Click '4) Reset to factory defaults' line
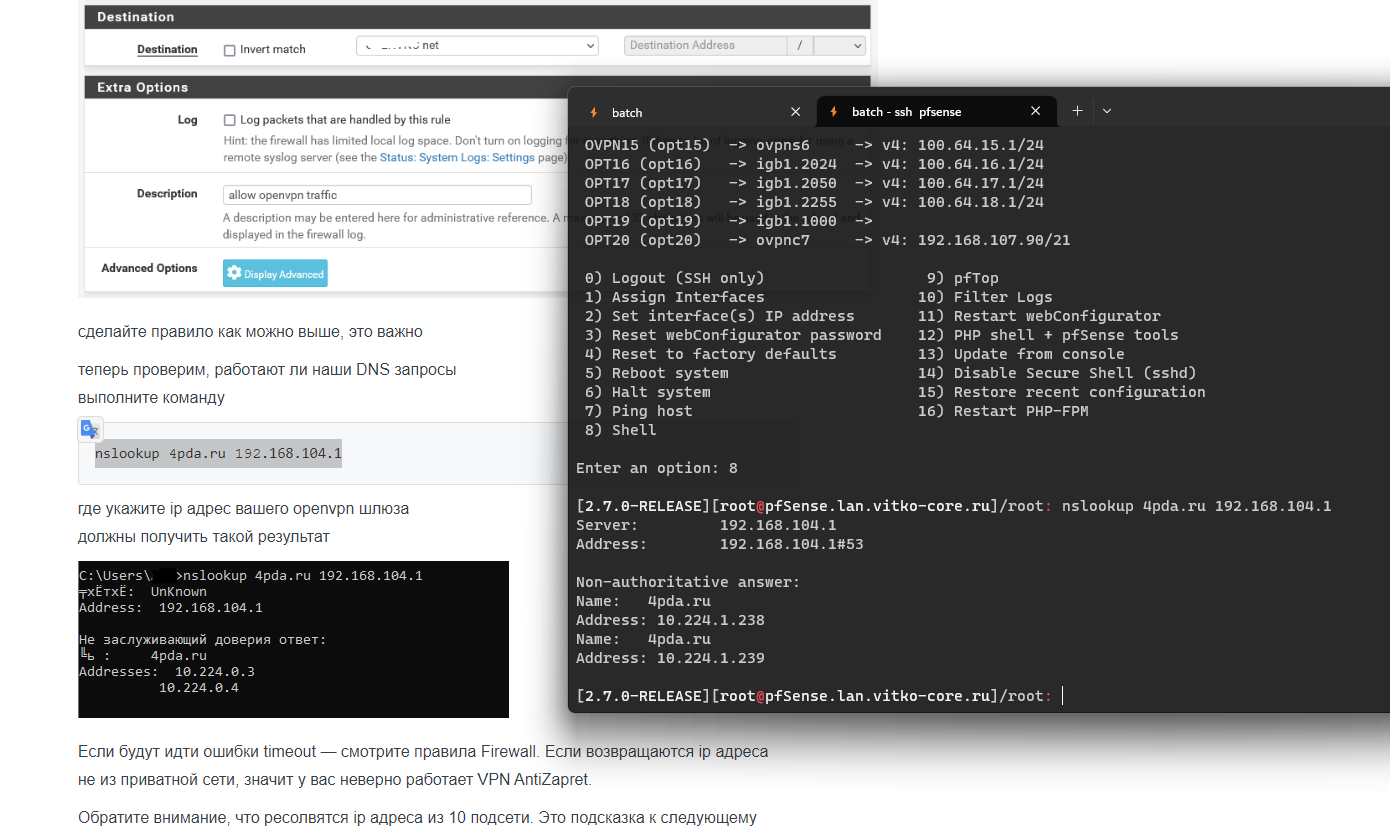The image size is (1390, 834). pyautogui.click(x=711, y=354)
